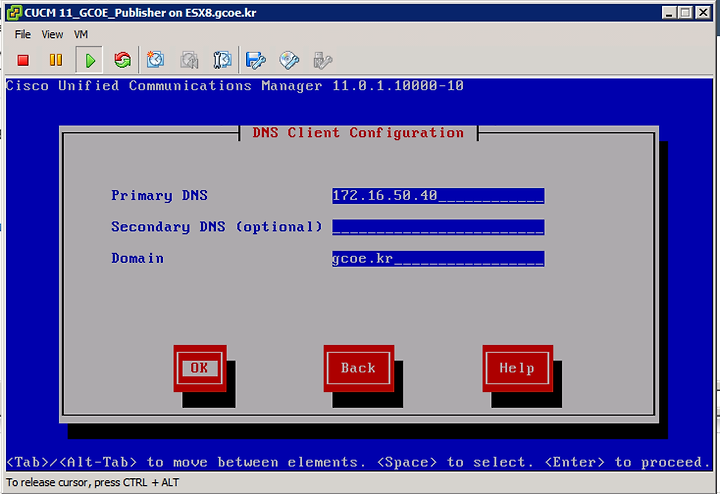Click the DNS Client Configuration dialog title
Screen dimensions: 720x494
click(x=358, y=133)
